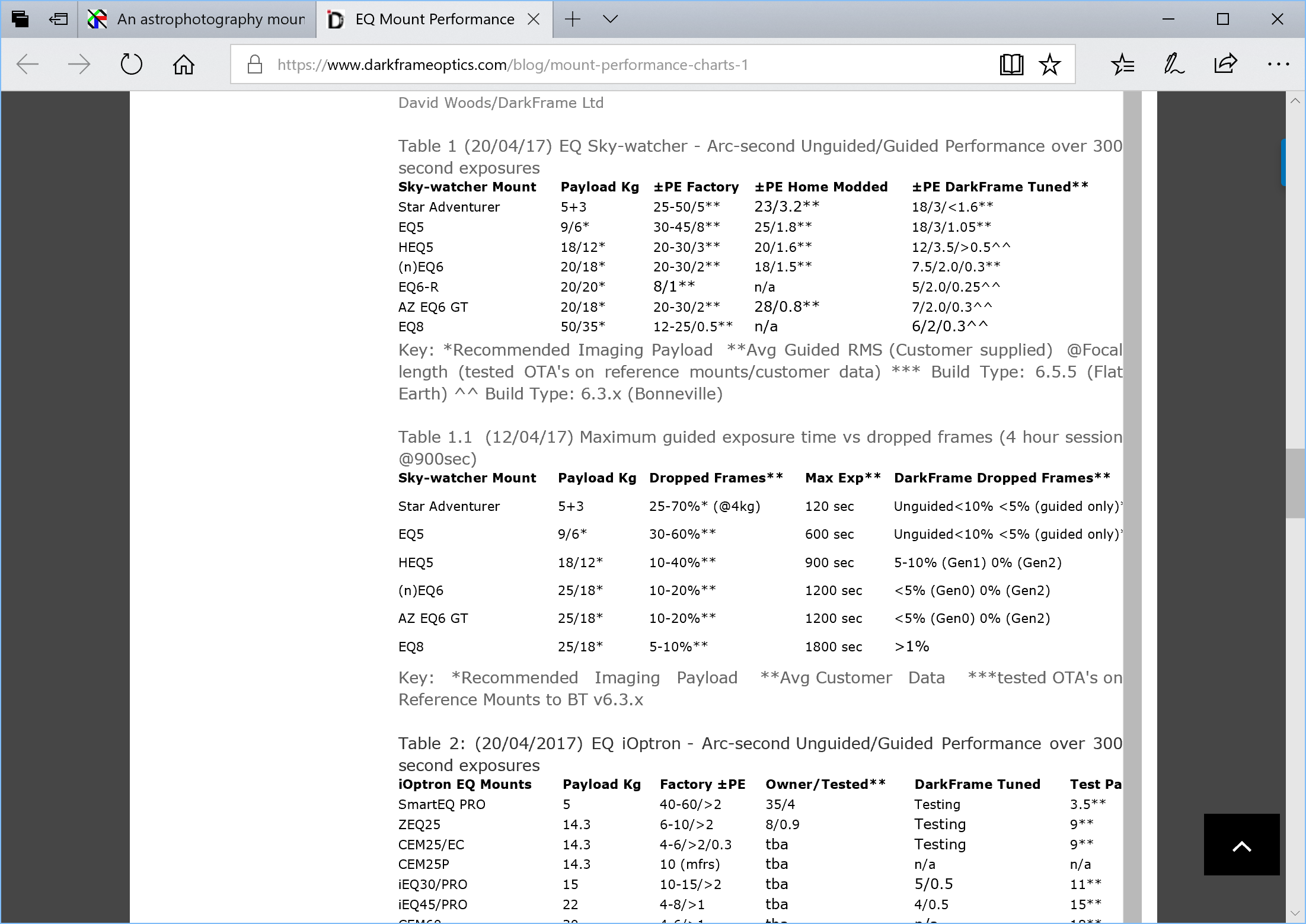Switch to the astrophotography mount tab

pos(197,19)
